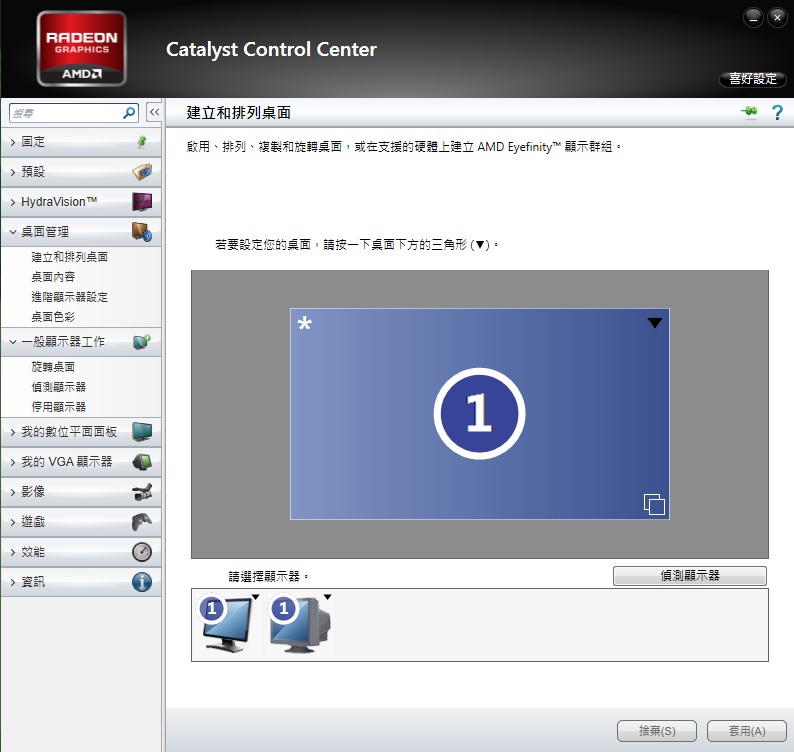Screen dimensions: 794x752
Task: Open dropdown arrow above the CRT monitor icon
Action: [x=327, y=597]
